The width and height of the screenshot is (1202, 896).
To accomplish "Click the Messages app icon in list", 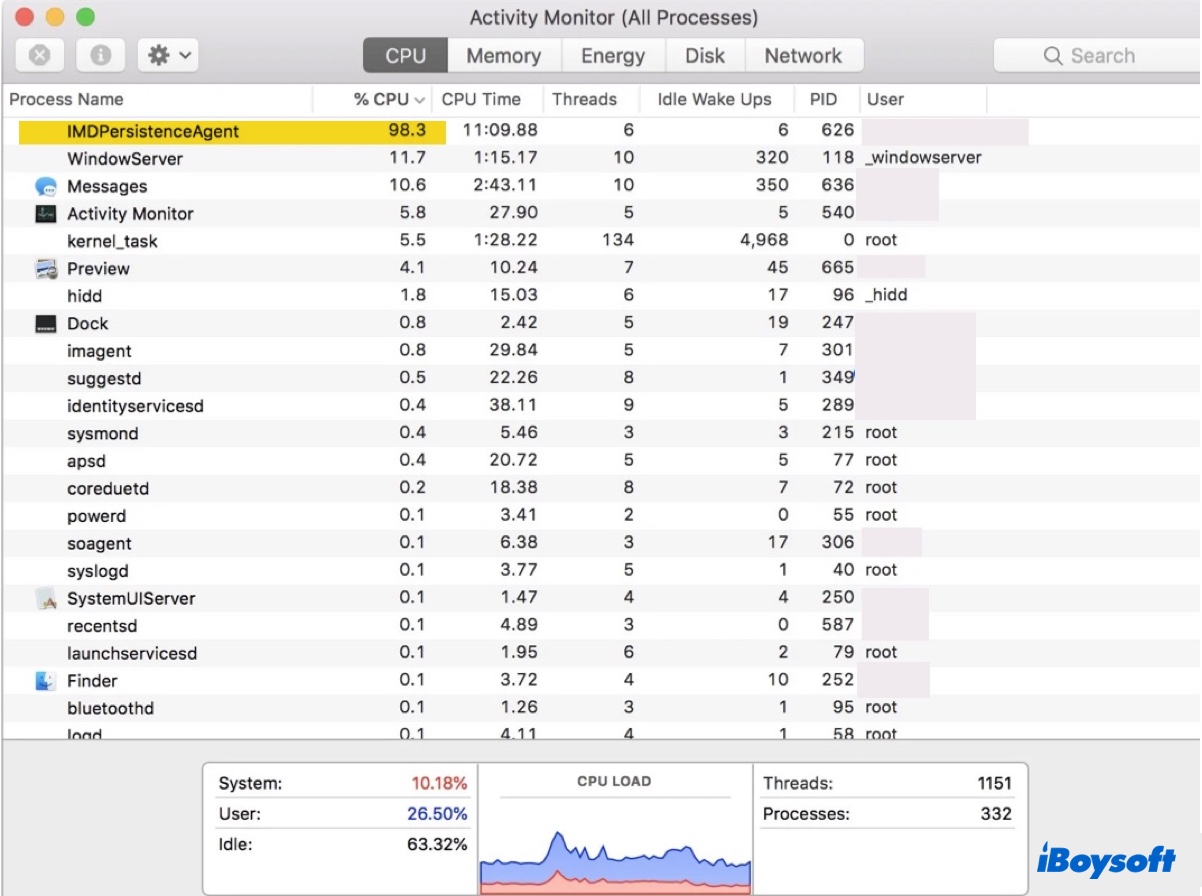I will coord(46,186).
